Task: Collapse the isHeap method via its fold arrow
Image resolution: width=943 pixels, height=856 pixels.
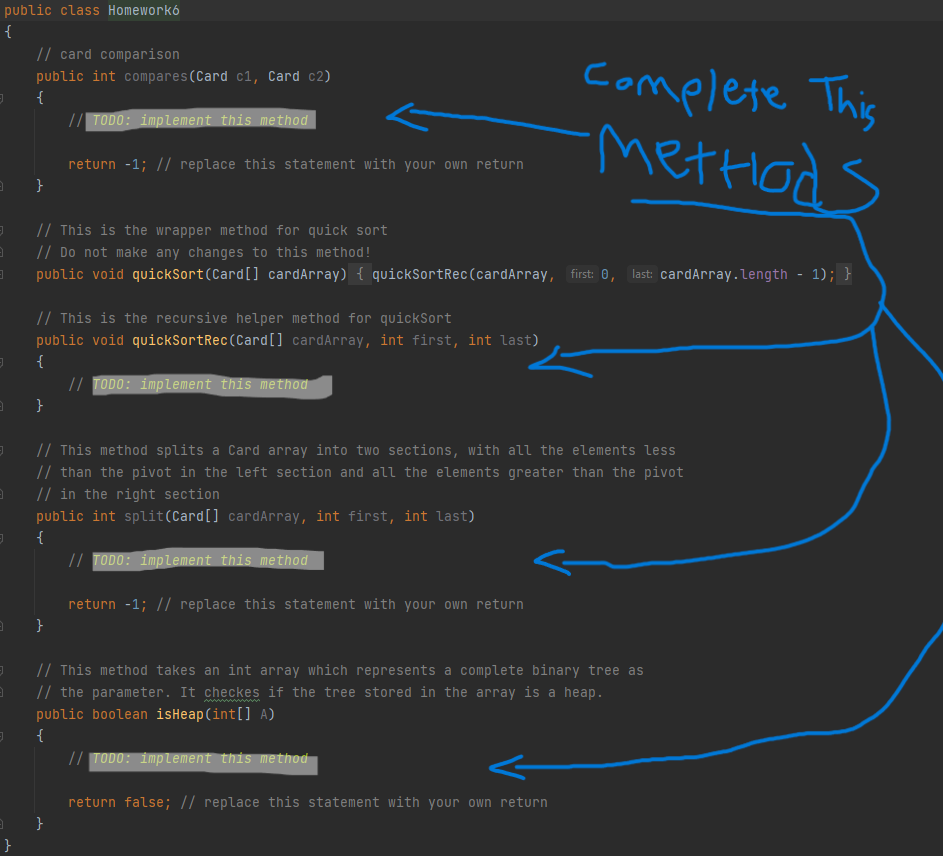Action: (x=4, y=735)
